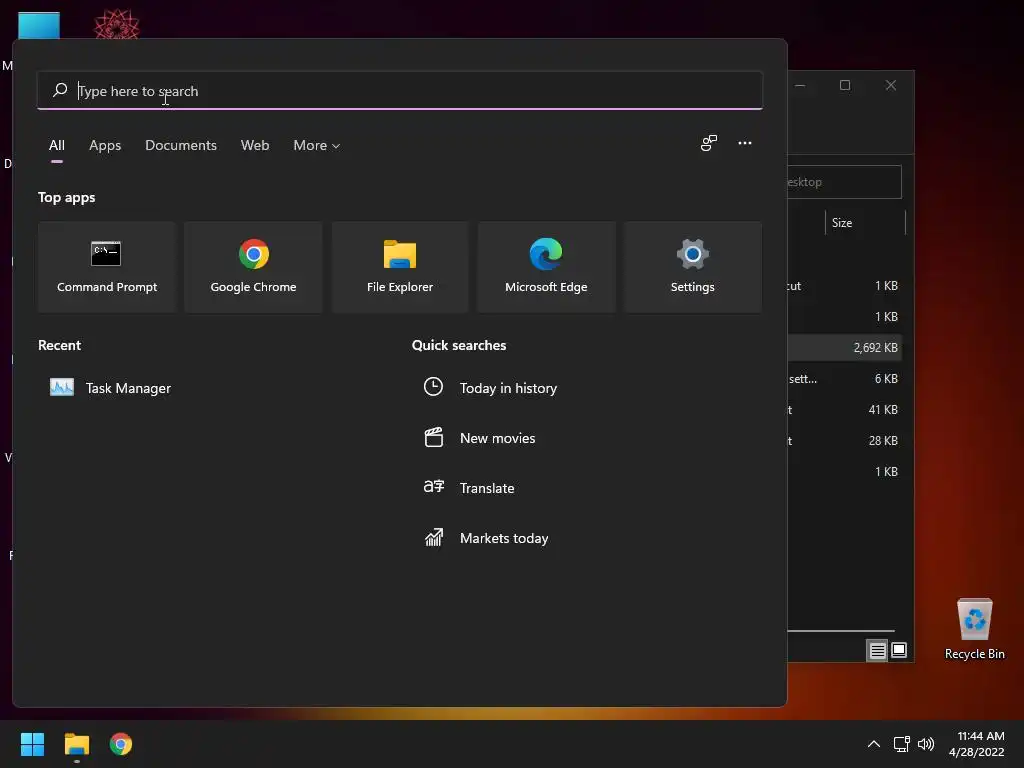Switch to the Documents search tab
The width and height of the screenshot is (1024, 768).
pos(181,146)
